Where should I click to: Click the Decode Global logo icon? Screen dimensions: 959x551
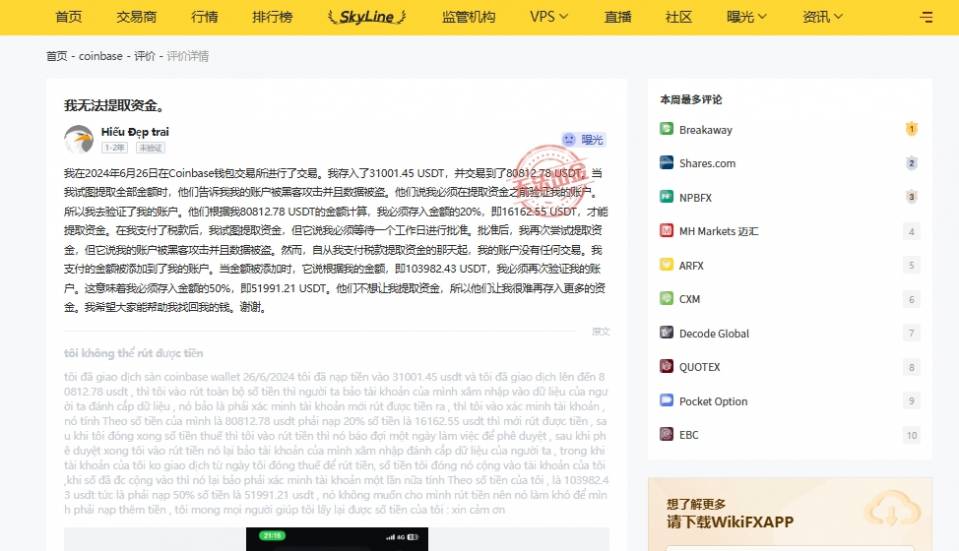667,333
